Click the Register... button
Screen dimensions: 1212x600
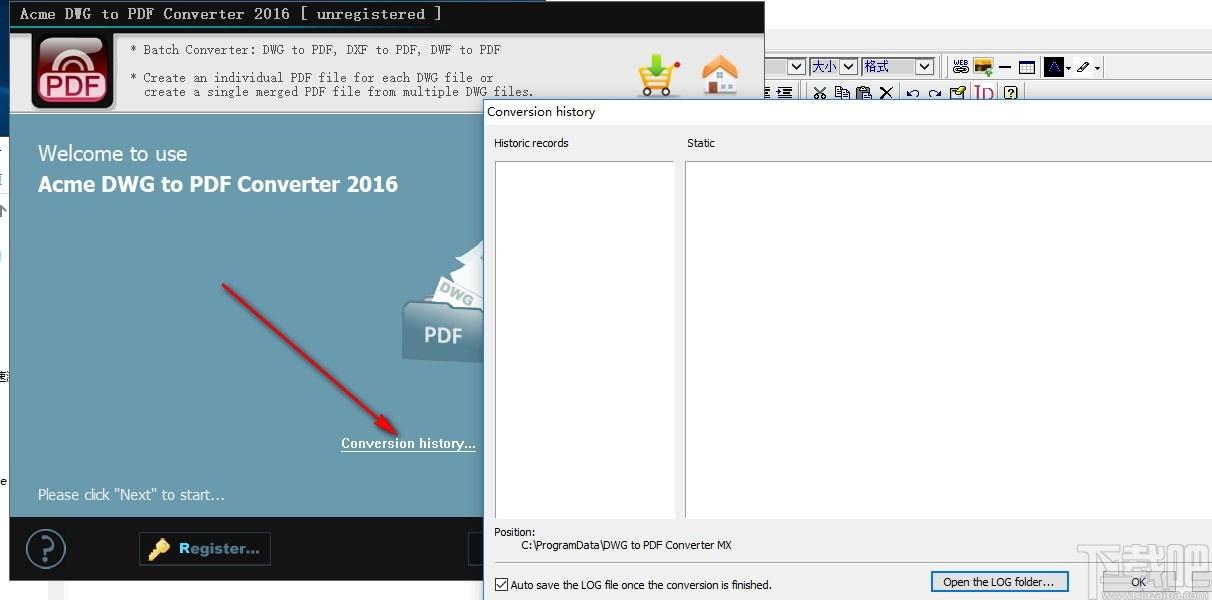205,548
